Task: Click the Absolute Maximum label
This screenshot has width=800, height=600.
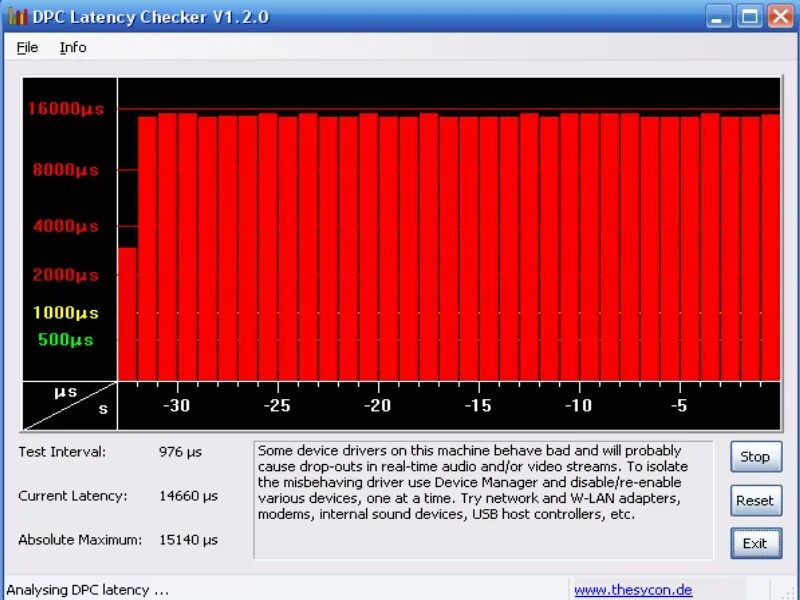Action: point(80,540)
